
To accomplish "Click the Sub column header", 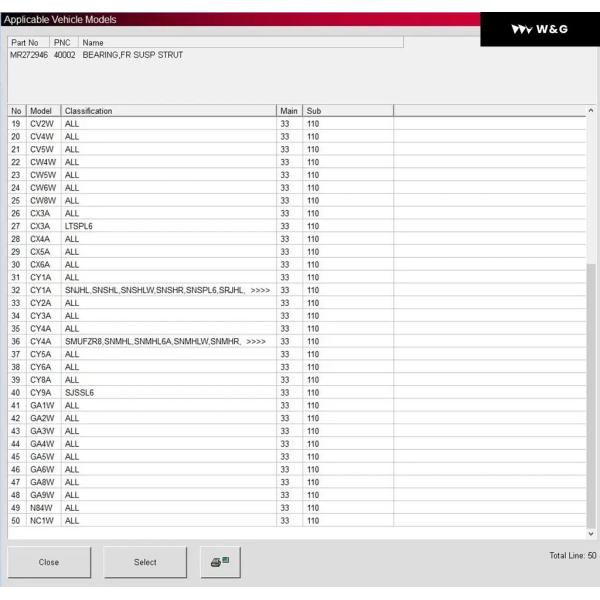I will (346, 111).
